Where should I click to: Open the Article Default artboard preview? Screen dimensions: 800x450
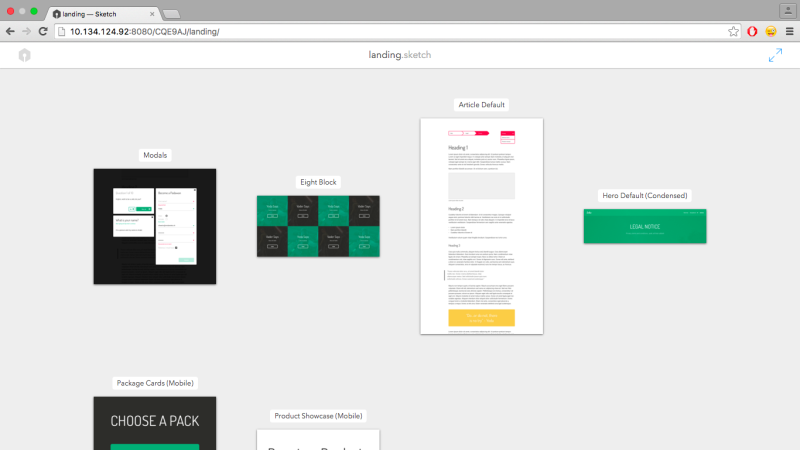pyautogui.click(x=481, y=226)
